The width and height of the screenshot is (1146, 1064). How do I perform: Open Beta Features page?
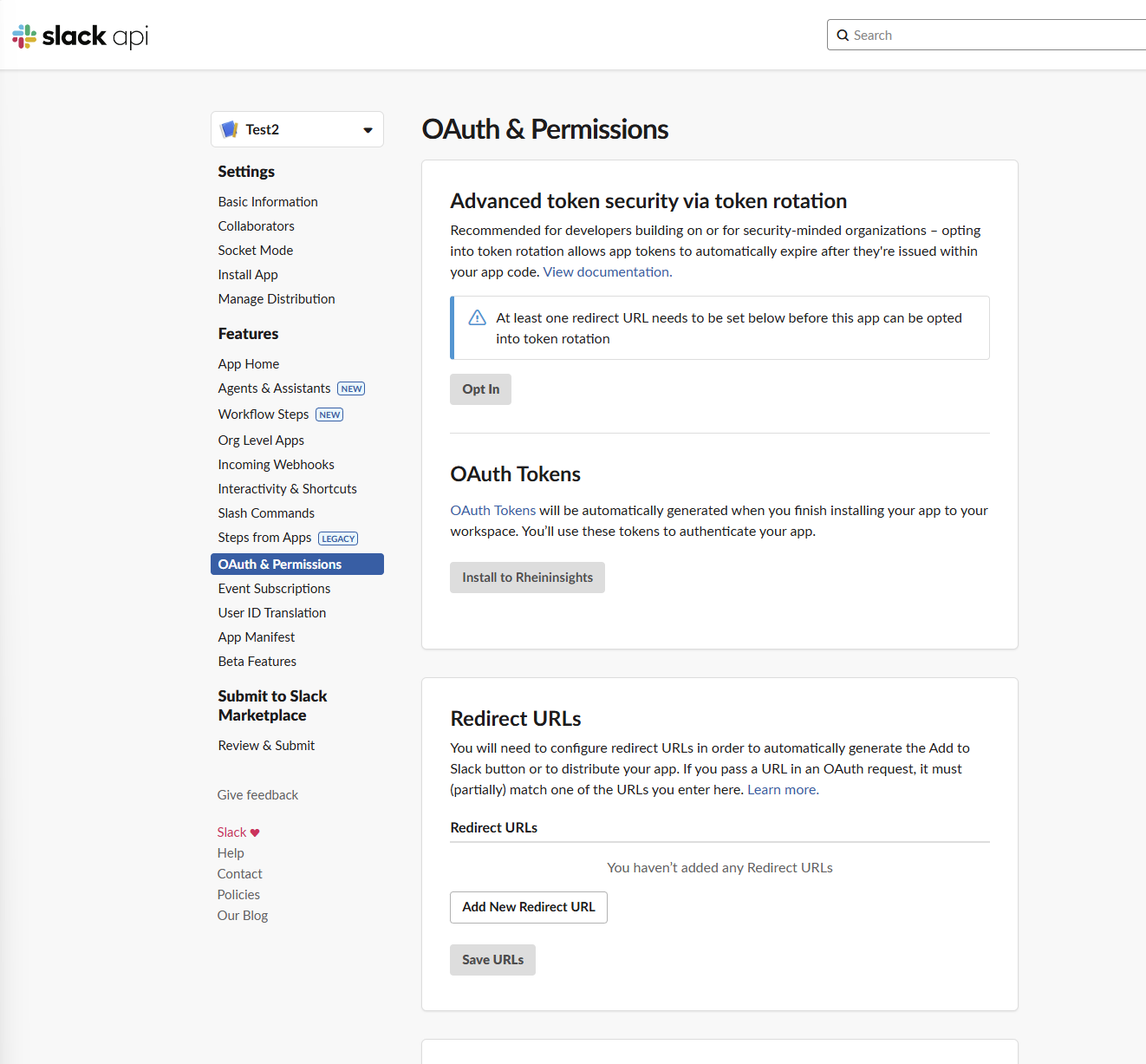click(x=257, y=662)
